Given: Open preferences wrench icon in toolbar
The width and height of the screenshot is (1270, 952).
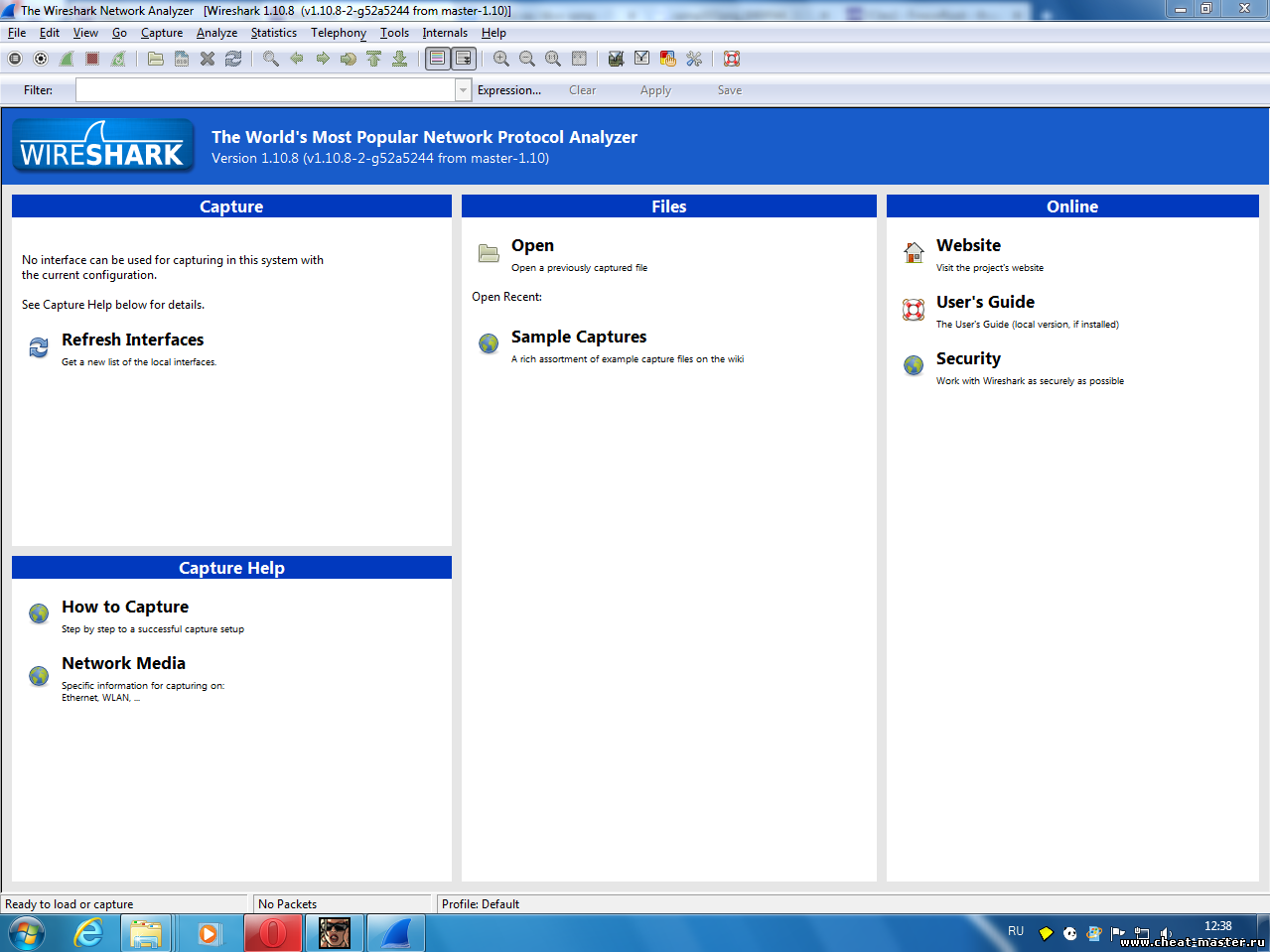Looking at the screenshot, I should click(x=694, y=59).
